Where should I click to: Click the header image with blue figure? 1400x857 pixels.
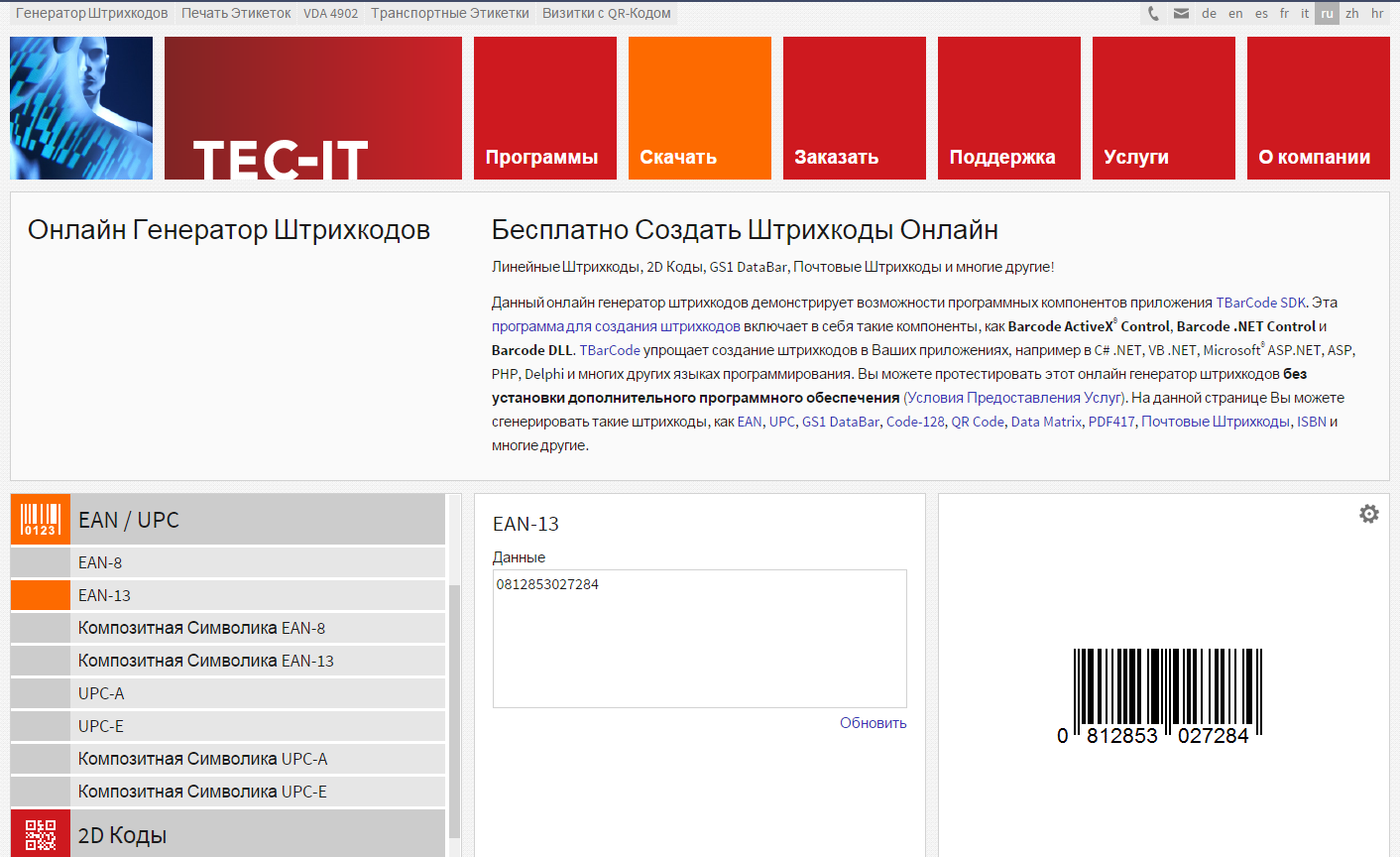pyautogui.click(x=81, y=108)
